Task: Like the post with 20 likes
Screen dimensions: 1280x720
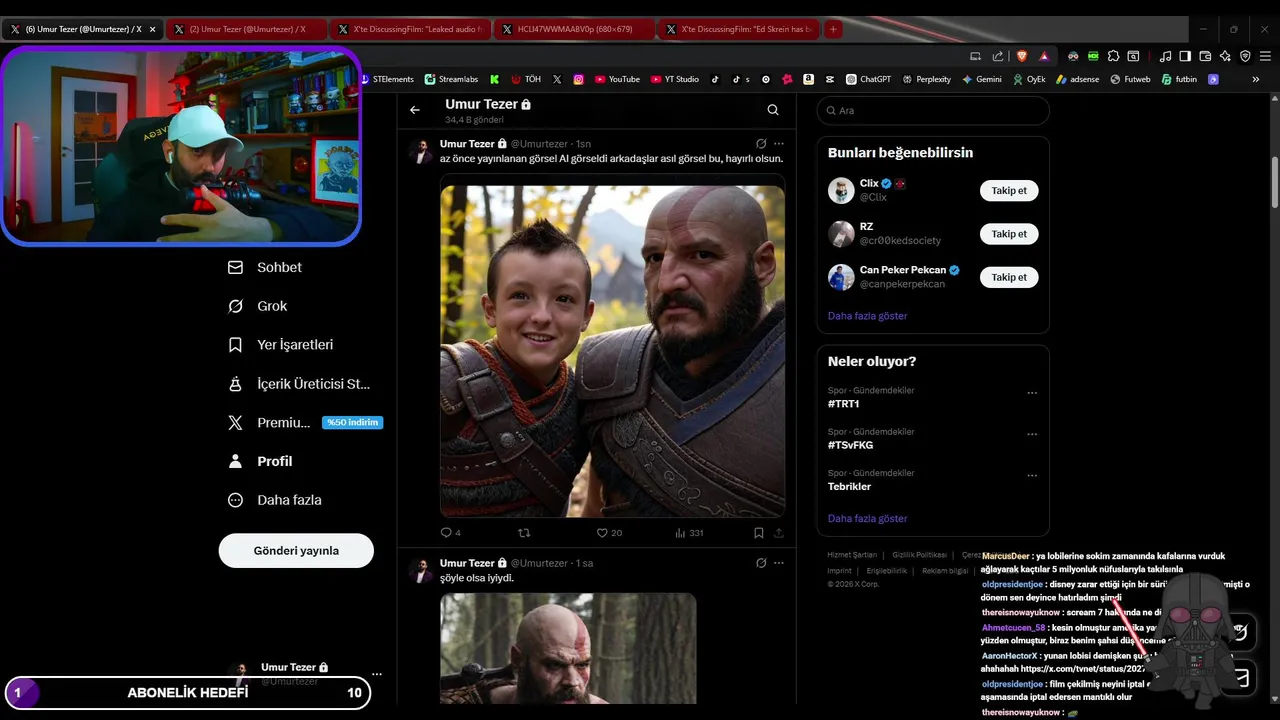Action: pyautogui.click(x=609, y=533)
